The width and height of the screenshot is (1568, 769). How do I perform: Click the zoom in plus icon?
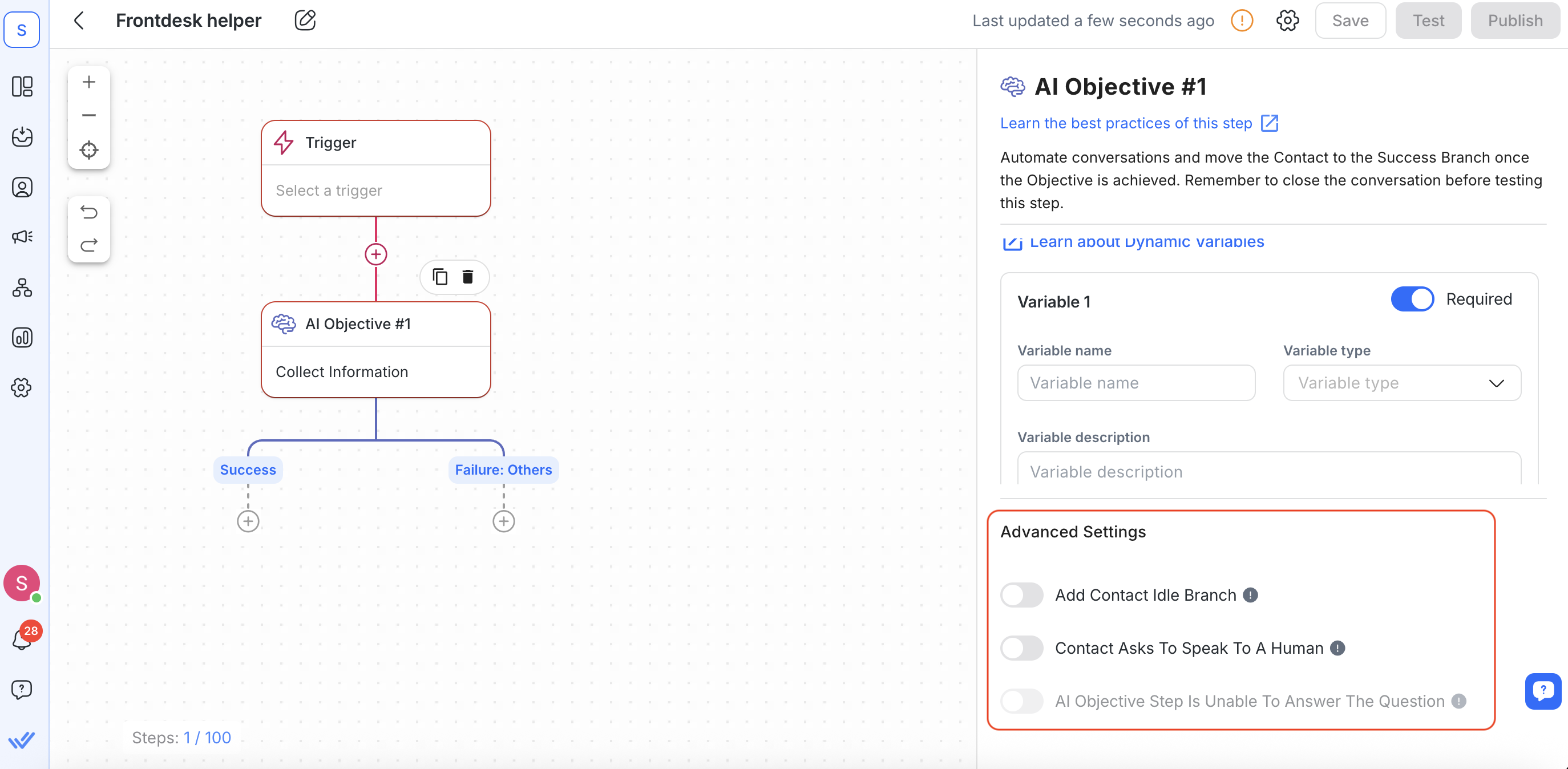click(89, 82)
